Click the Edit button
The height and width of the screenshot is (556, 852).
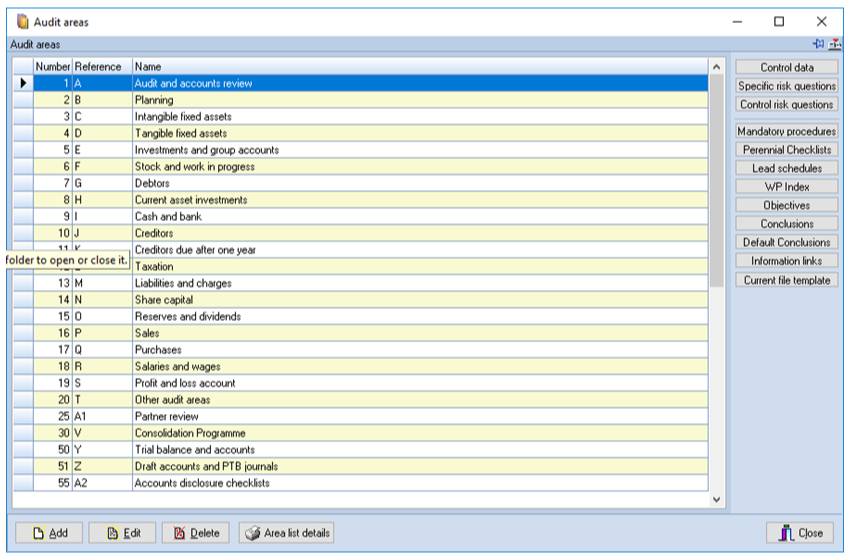[122, 533]
